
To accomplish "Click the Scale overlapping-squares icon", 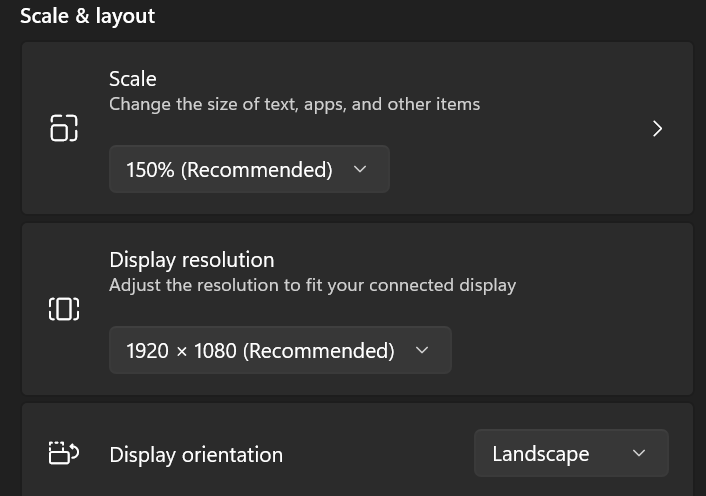I will click(63, 128).
